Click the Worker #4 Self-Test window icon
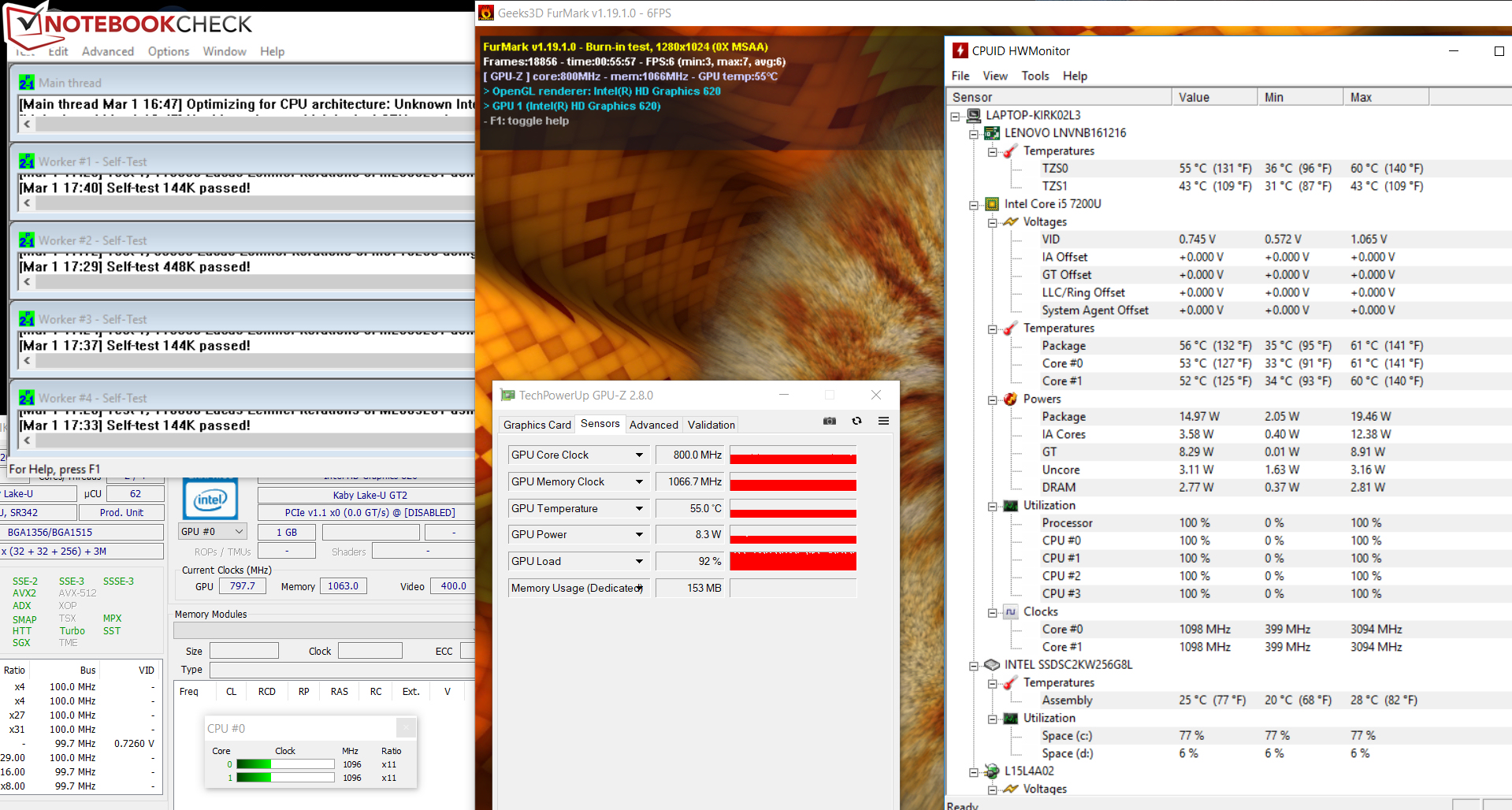The image size is (1512, 810). click(27, 398)
